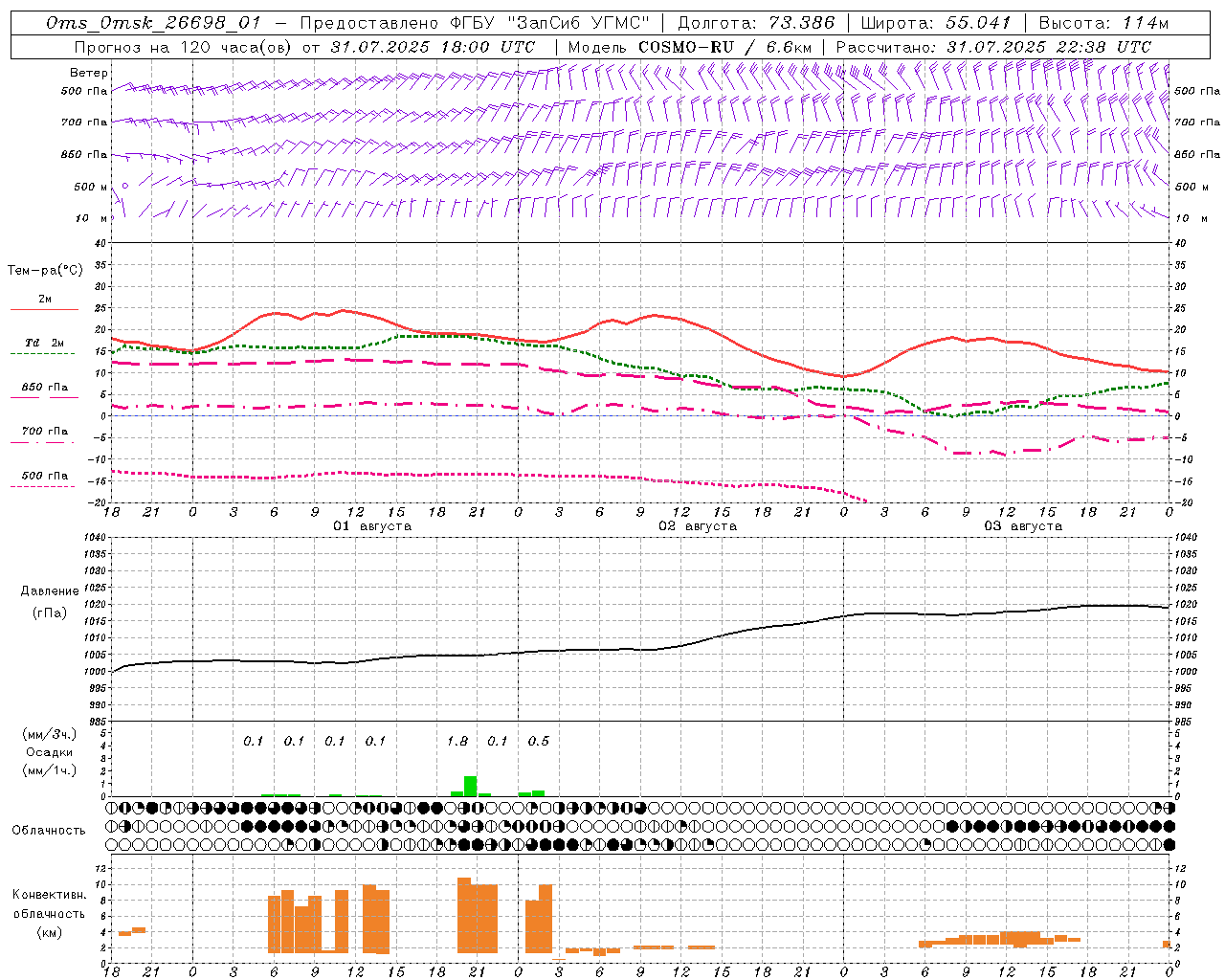Click the dotted line sample under 500 гПа legend
This screenshot has width=1225, height=980.
coord(43,487)
